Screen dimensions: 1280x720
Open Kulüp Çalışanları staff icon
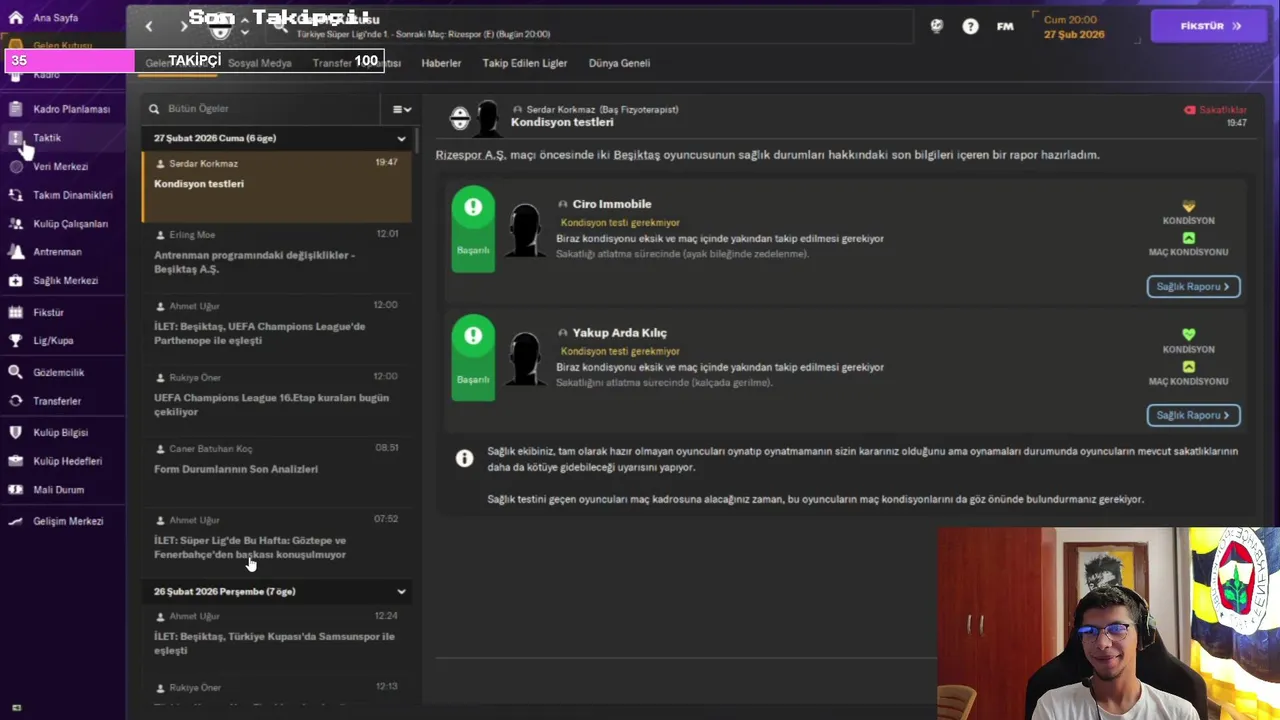[x=15, y=224]
